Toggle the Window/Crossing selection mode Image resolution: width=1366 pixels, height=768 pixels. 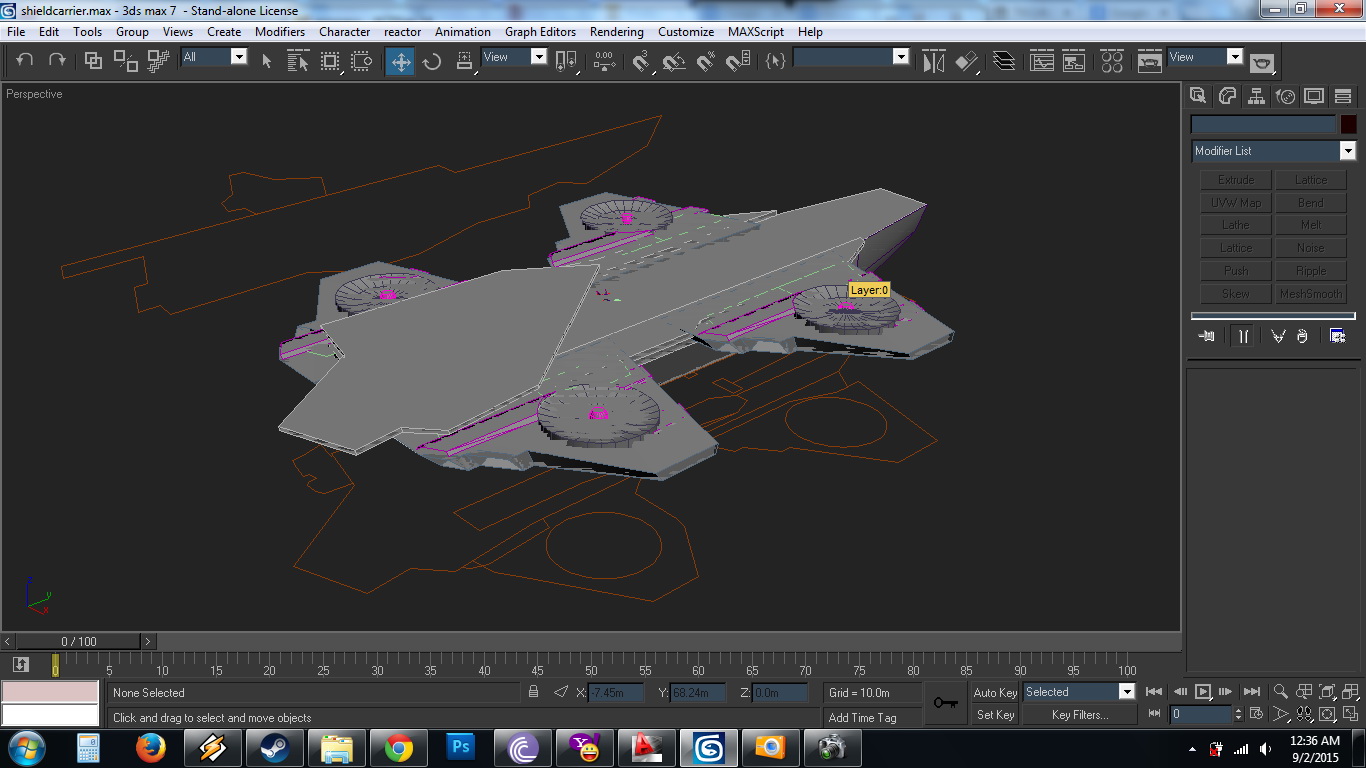[x=362, y=61]
